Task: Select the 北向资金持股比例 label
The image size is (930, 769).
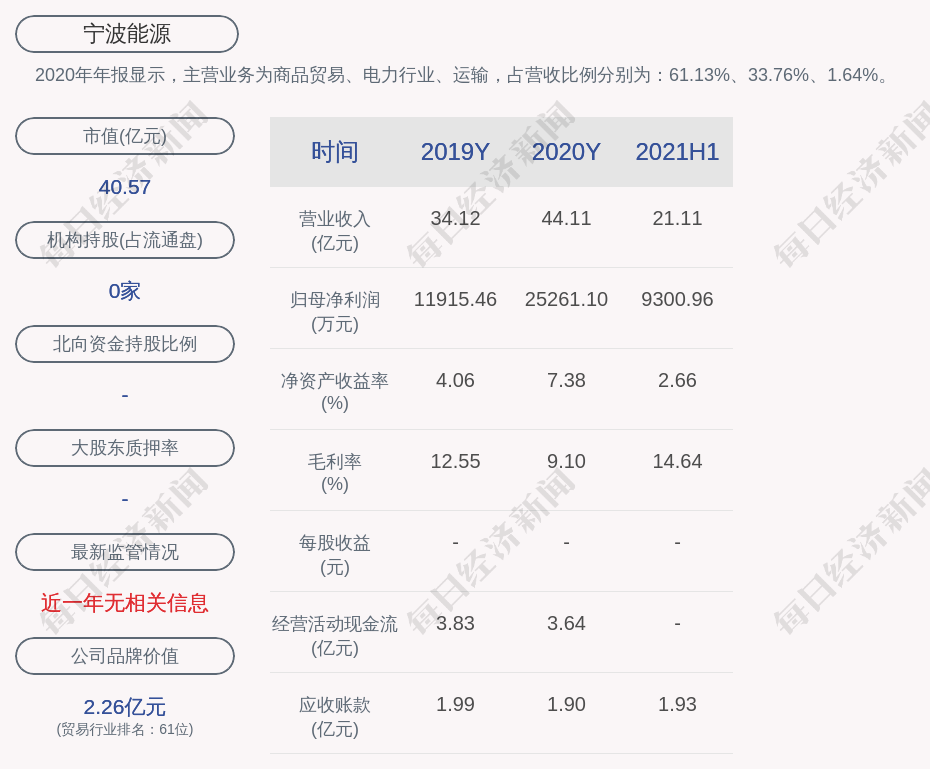Action: click(x=125, y=344)
